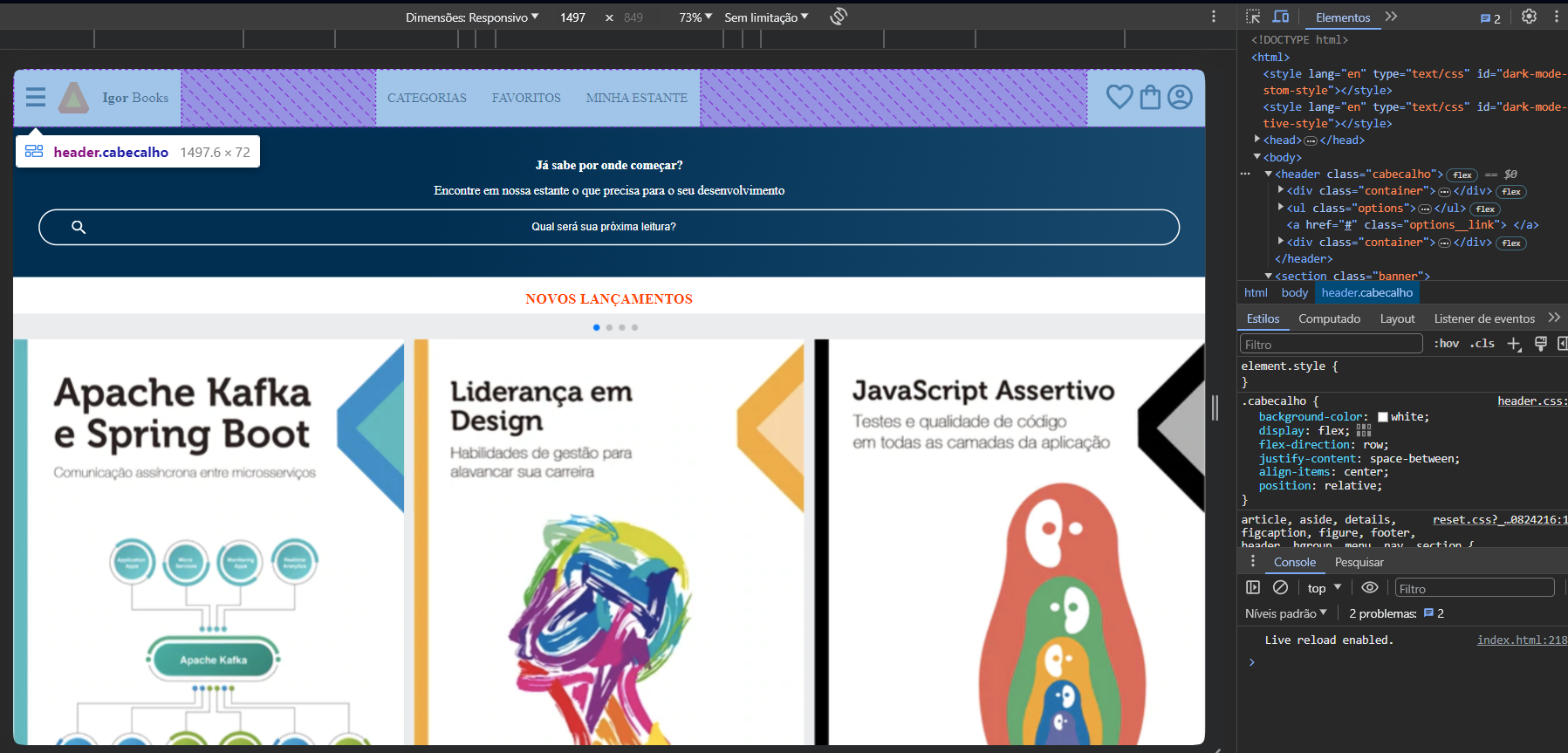Select the Console drawer tab
Screen dimensions: 1568x753
click(1294, 562)
